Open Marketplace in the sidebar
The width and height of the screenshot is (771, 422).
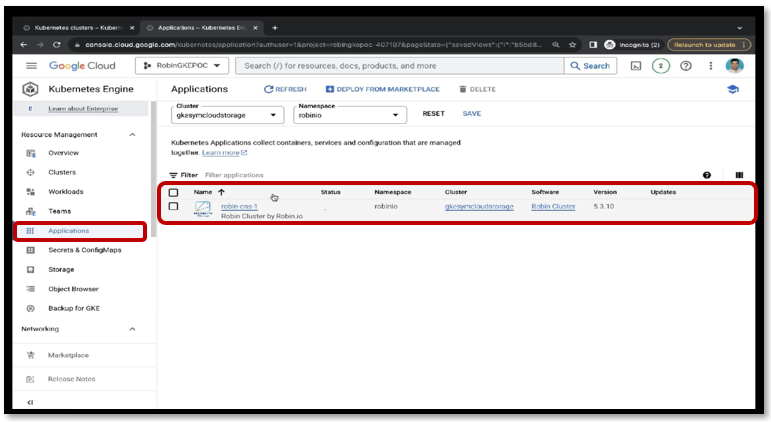(x=68, y=355)
